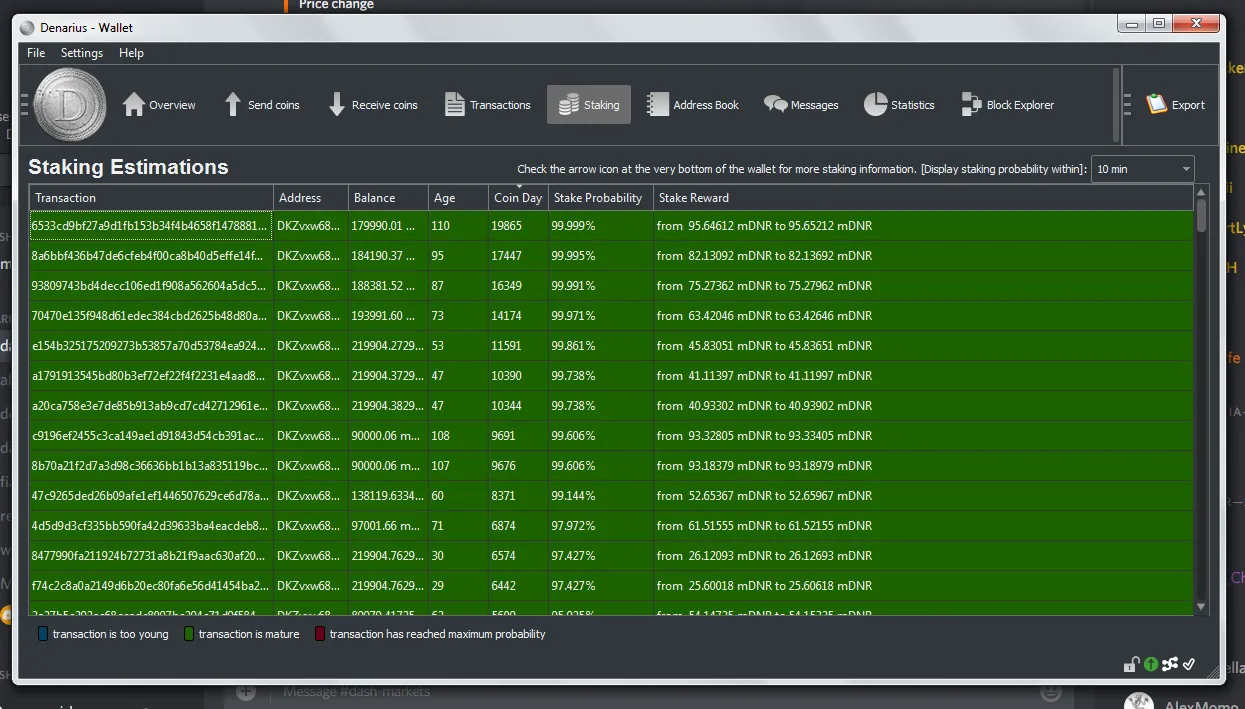This screenshot has width=1245, height=709.
Task: Select transaction starting 47c9265ded26b09afe1e
Action: [151, 496]
